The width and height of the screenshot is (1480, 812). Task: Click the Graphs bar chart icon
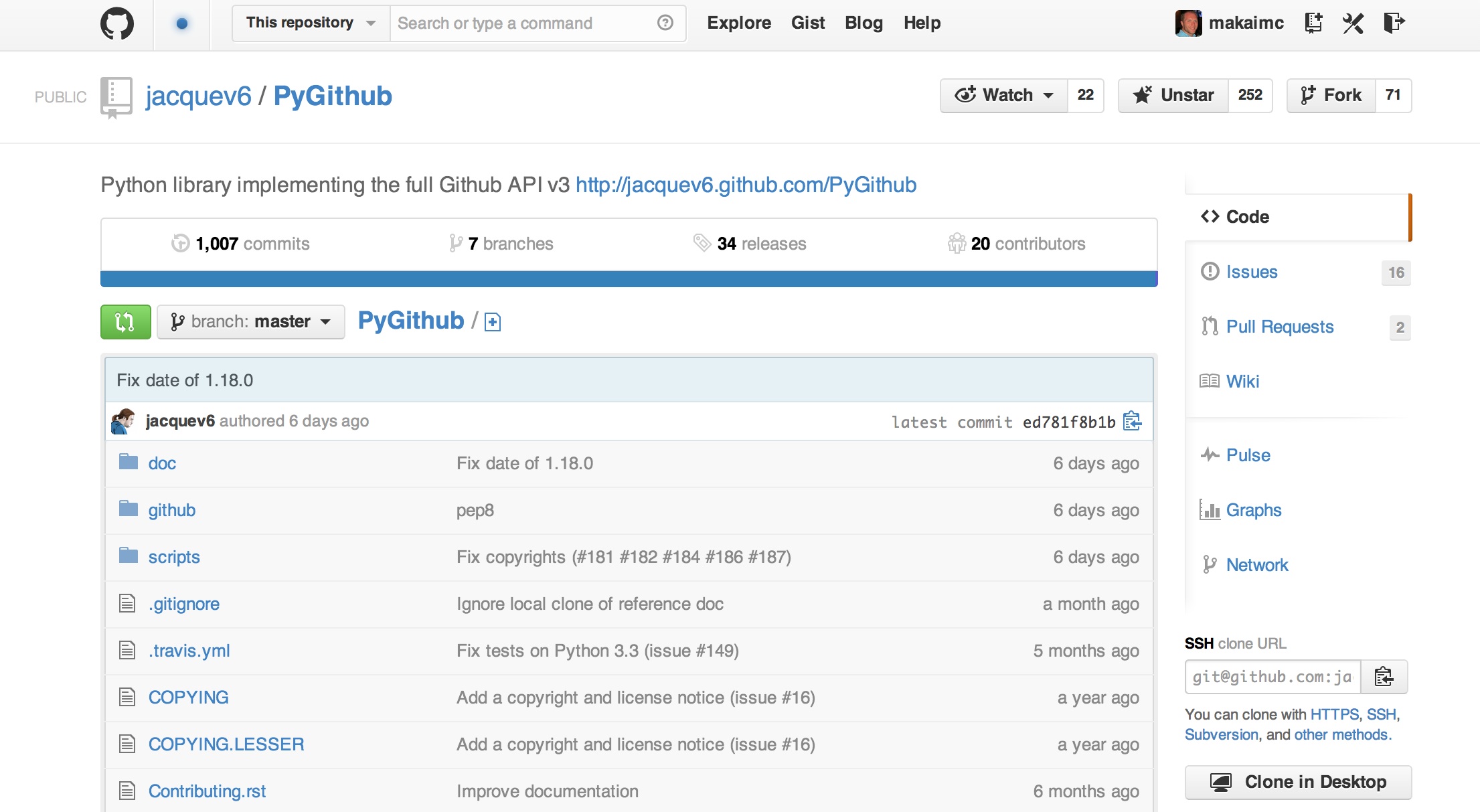tap(1210, 509)
